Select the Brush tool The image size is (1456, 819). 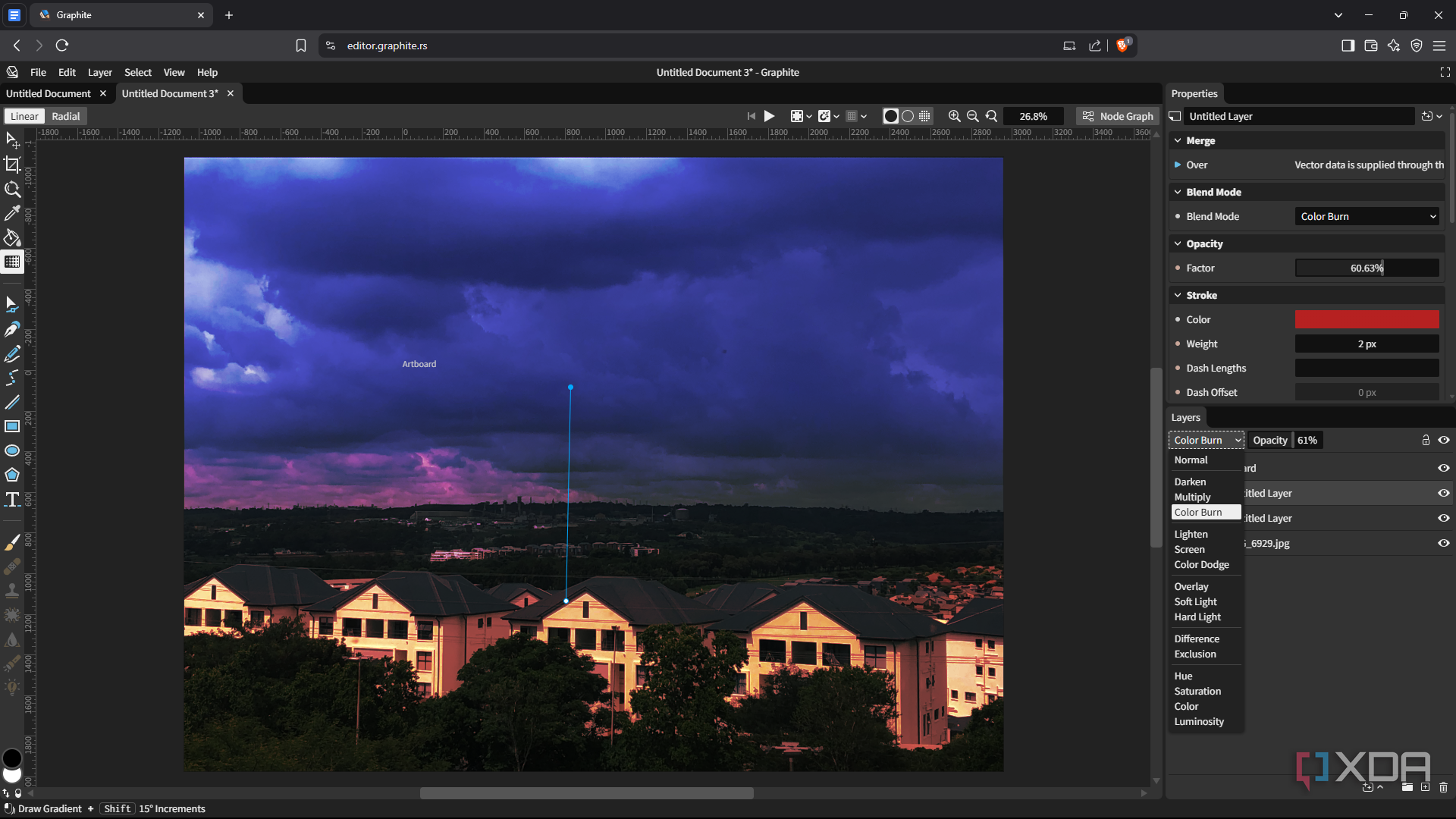click(x=12, y=541)
